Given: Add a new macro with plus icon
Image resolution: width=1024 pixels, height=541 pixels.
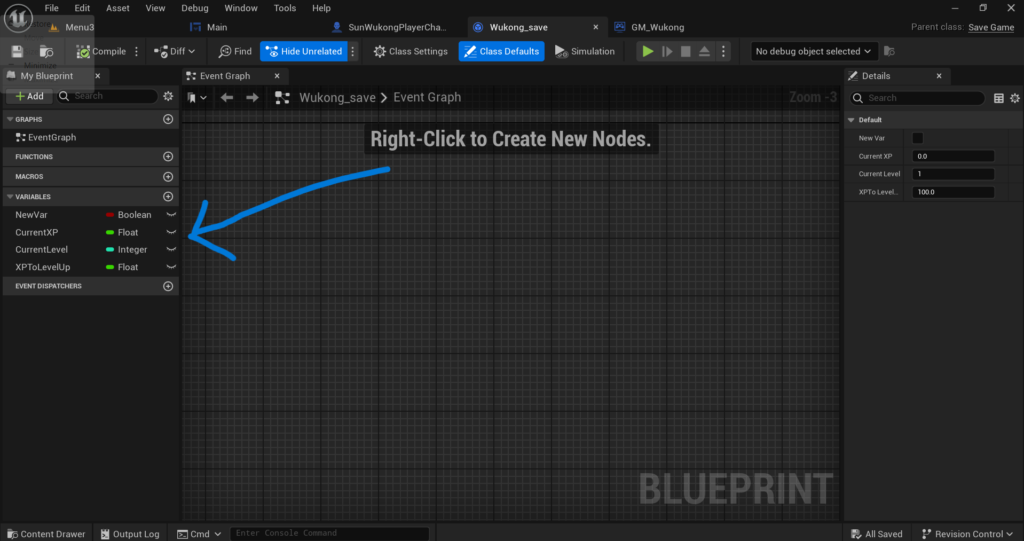Looking at the screenshot, I should (168, 176).
